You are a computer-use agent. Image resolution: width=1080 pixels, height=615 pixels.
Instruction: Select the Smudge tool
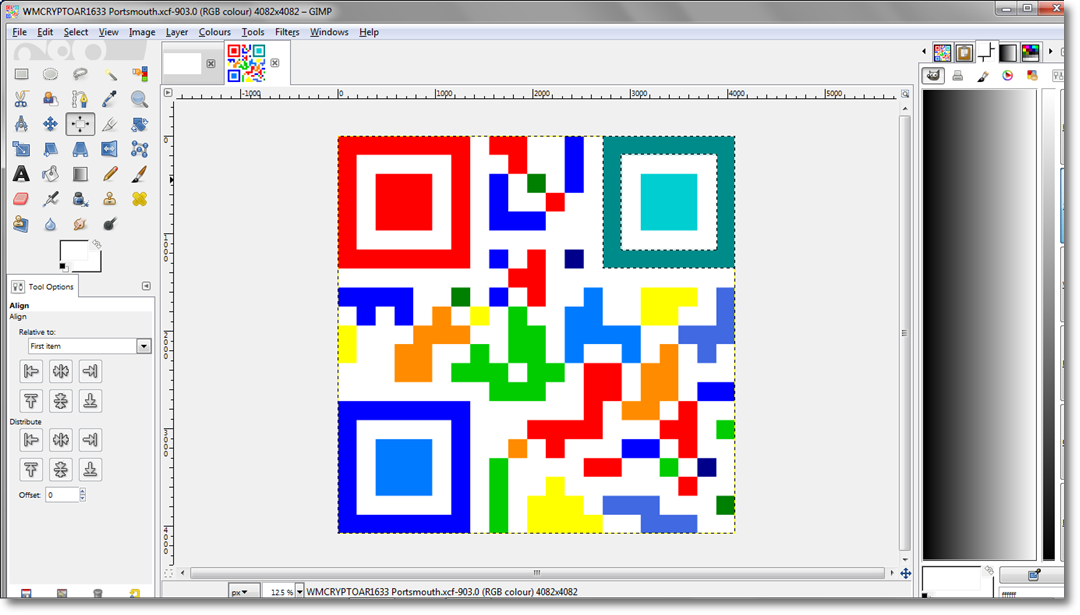pos(80,224)
